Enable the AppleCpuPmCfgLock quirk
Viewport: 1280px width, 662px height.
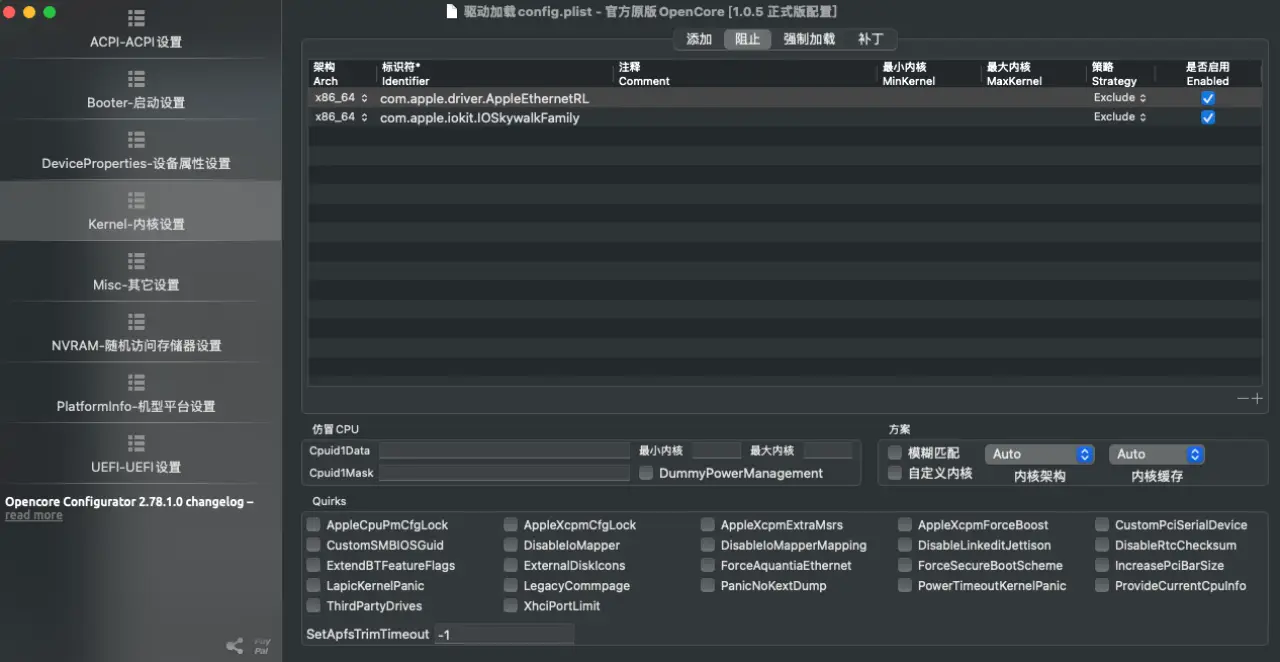[x=314, y=525]
